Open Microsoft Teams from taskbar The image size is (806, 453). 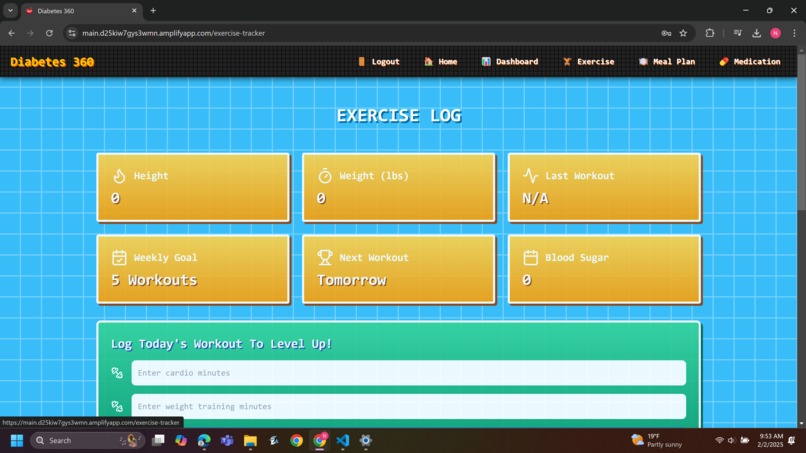[x=227, y=441]
